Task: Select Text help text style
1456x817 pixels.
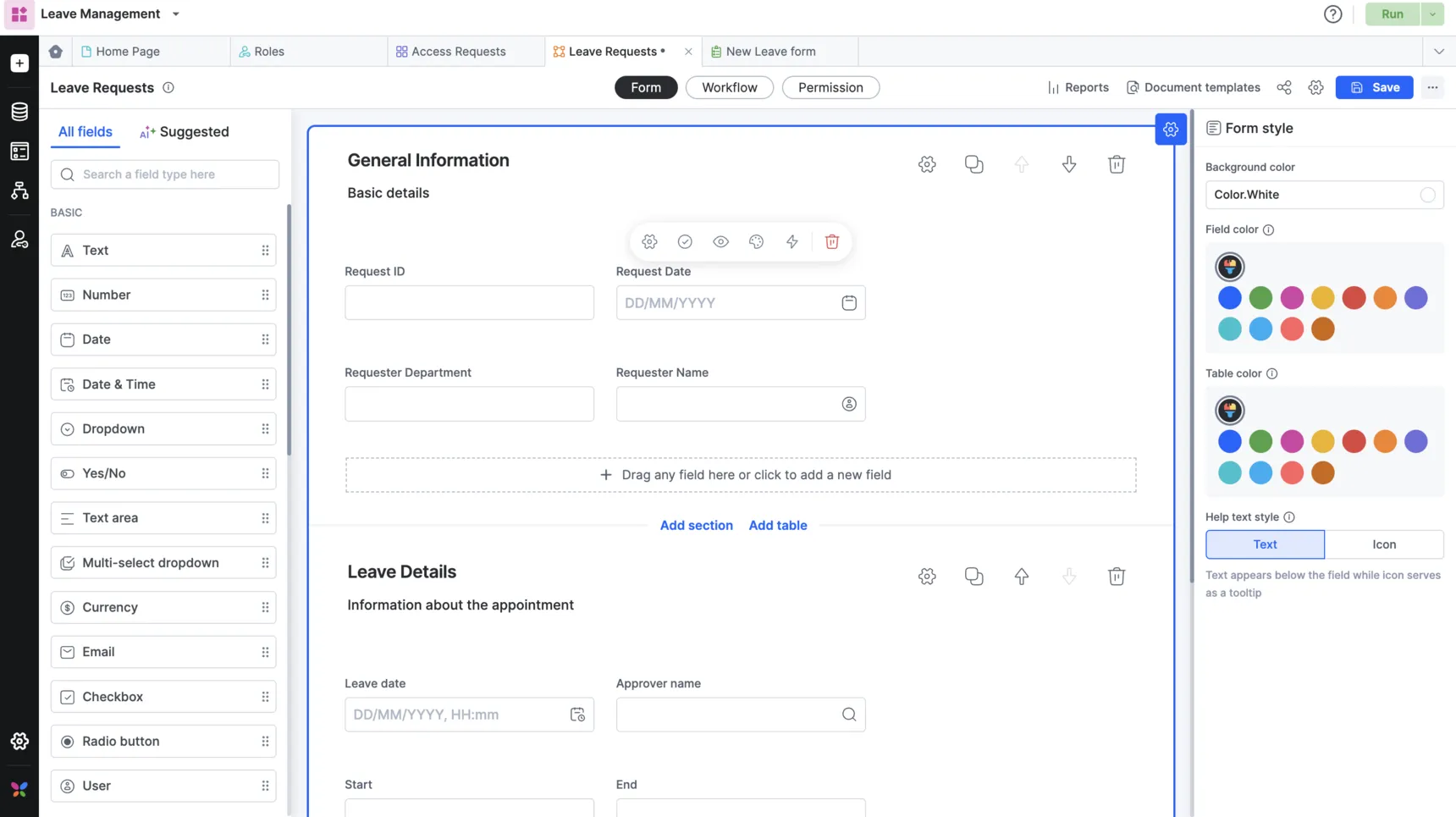Action: 1265,544
